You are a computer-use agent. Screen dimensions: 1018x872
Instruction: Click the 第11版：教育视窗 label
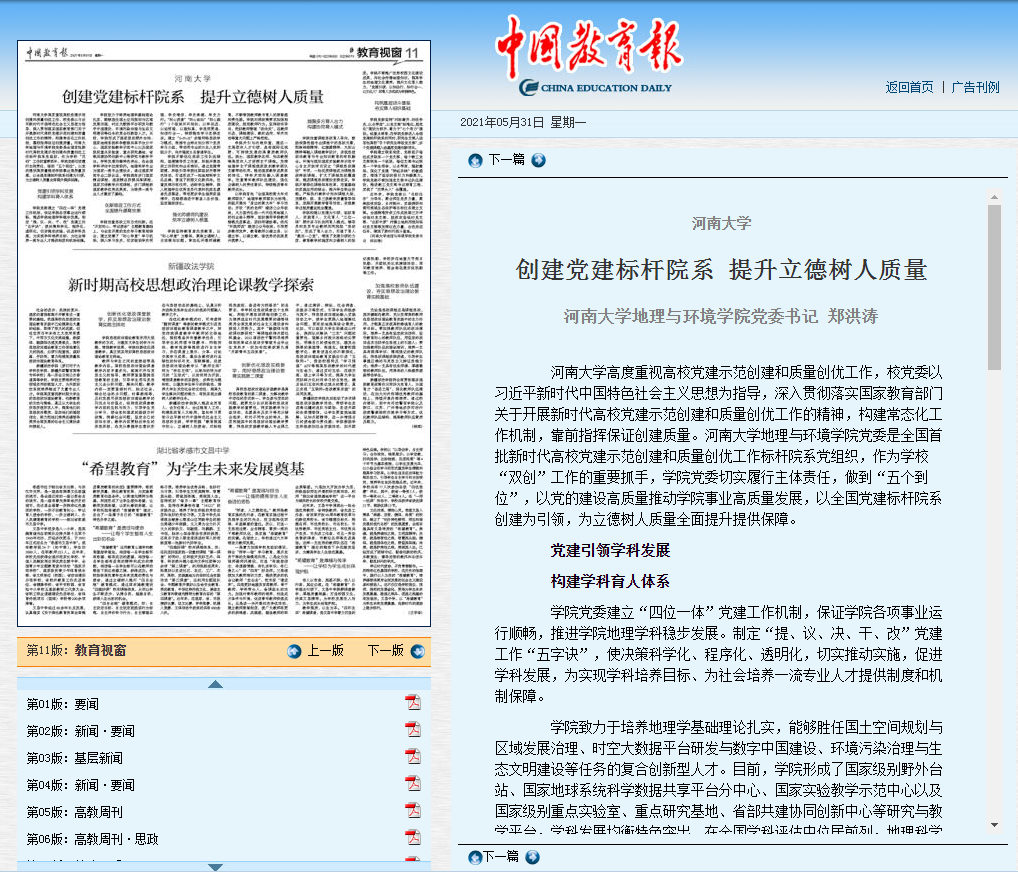coord(77,651)
